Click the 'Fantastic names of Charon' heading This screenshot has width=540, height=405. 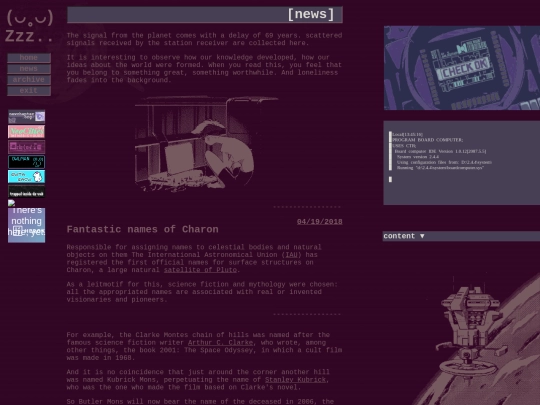(143, 229)
